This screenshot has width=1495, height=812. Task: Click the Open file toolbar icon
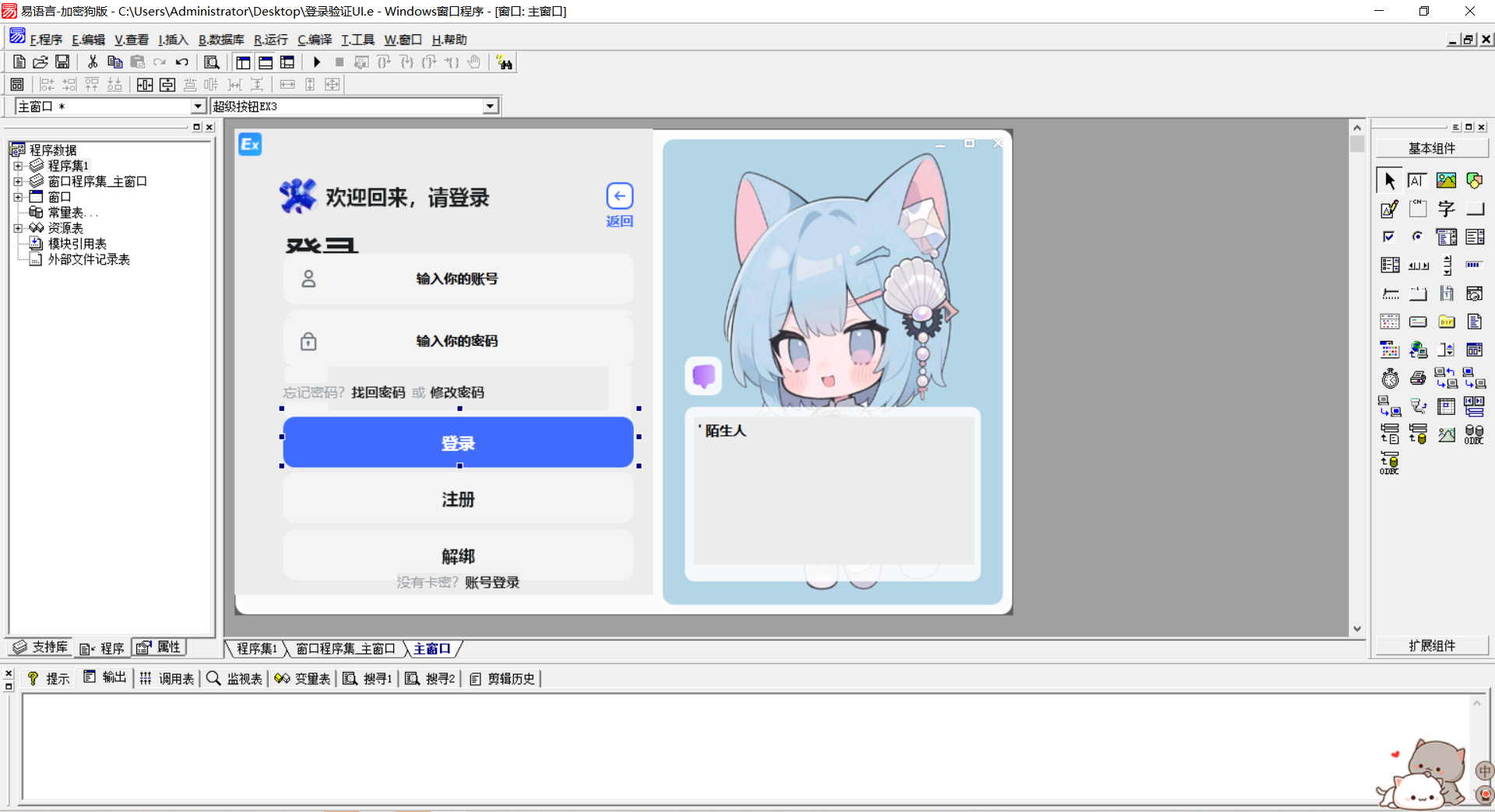click(x=40, y=62)
